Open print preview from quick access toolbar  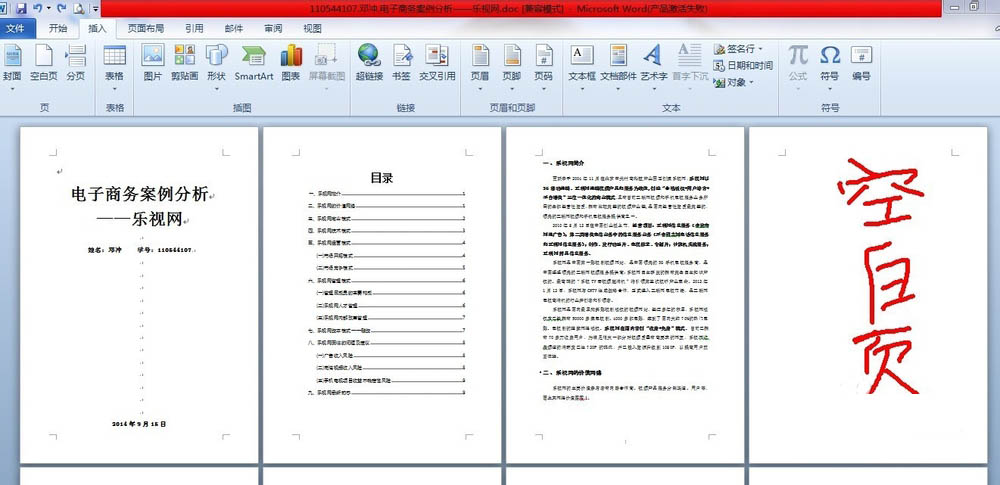click(78, 8)
